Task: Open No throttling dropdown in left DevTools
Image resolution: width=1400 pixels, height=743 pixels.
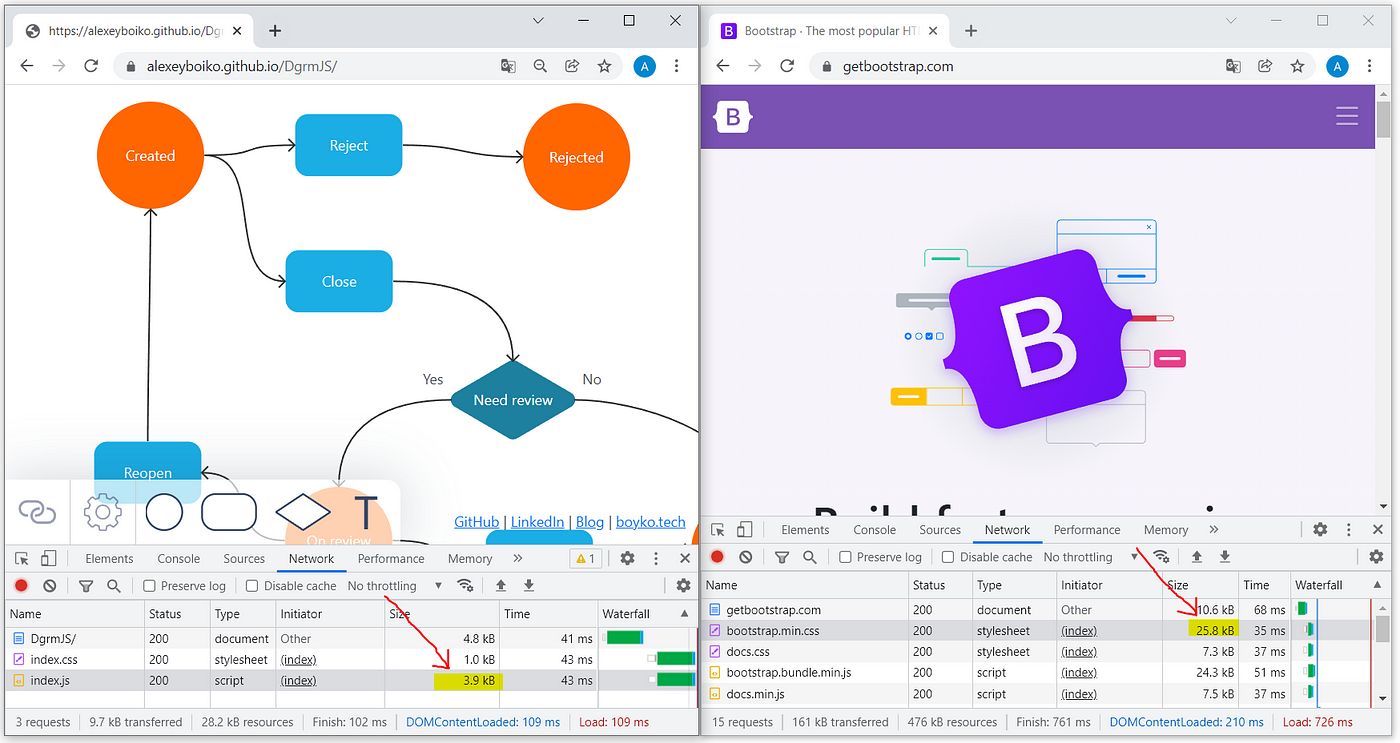Action: pos(395,586)
